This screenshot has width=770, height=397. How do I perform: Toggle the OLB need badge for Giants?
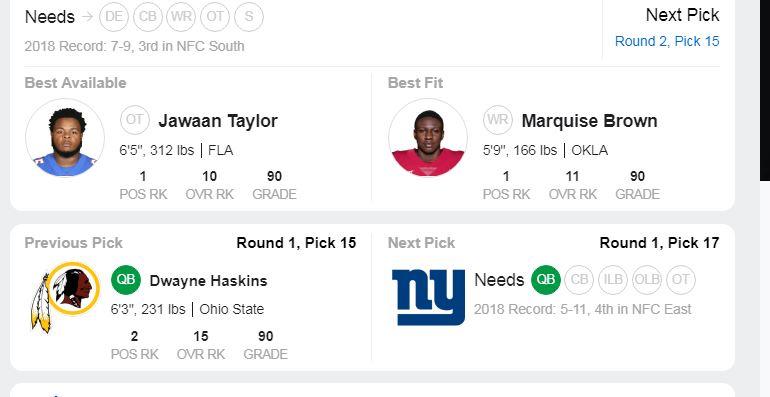pyautogui.click(x=647, y=280)
